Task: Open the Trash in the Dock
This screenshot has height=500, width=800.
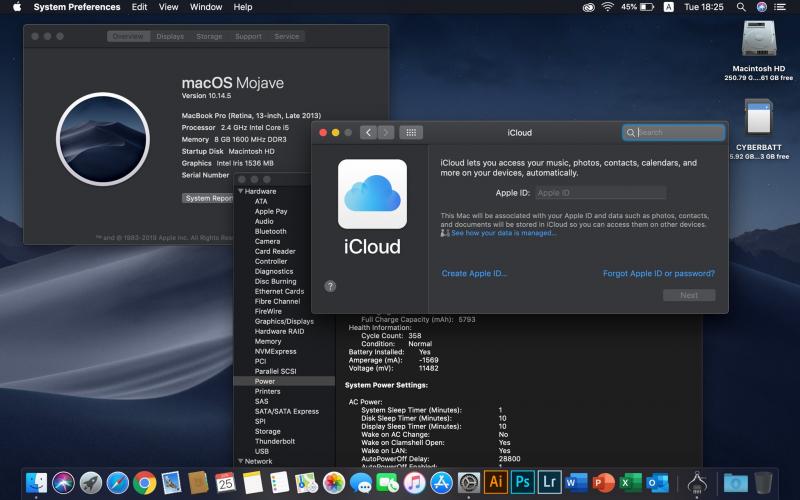Action: (763, 482)
